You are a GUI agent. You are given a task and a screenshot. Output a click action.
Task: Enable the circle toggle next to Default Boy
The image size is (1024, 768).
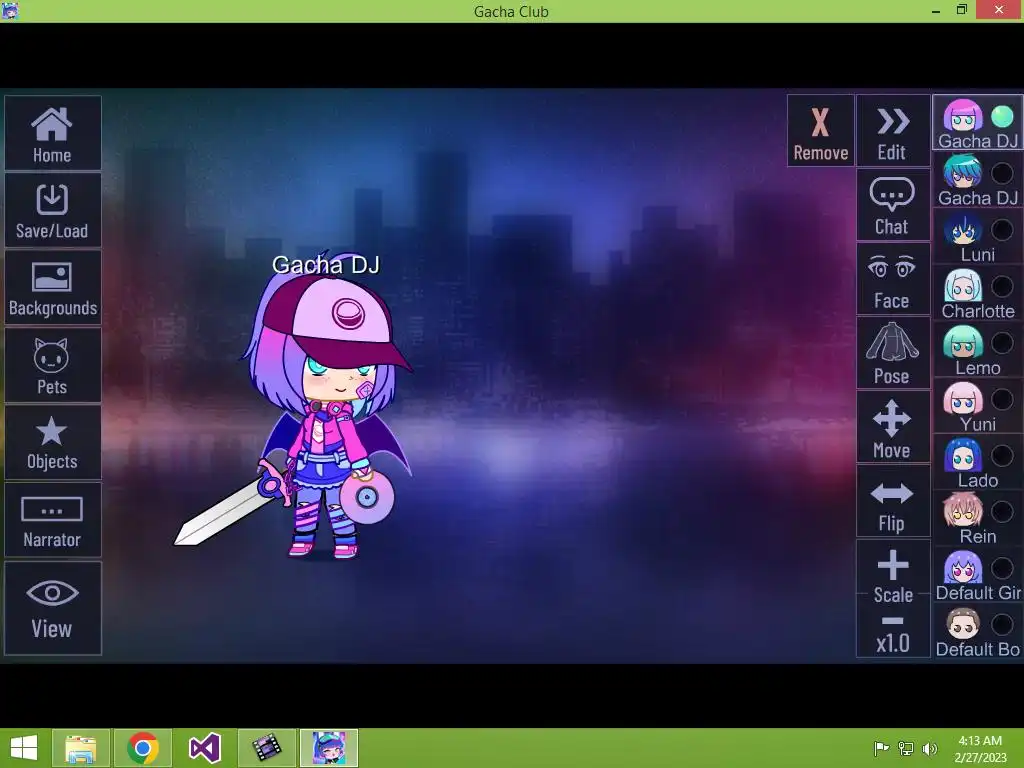[1002, 625]
